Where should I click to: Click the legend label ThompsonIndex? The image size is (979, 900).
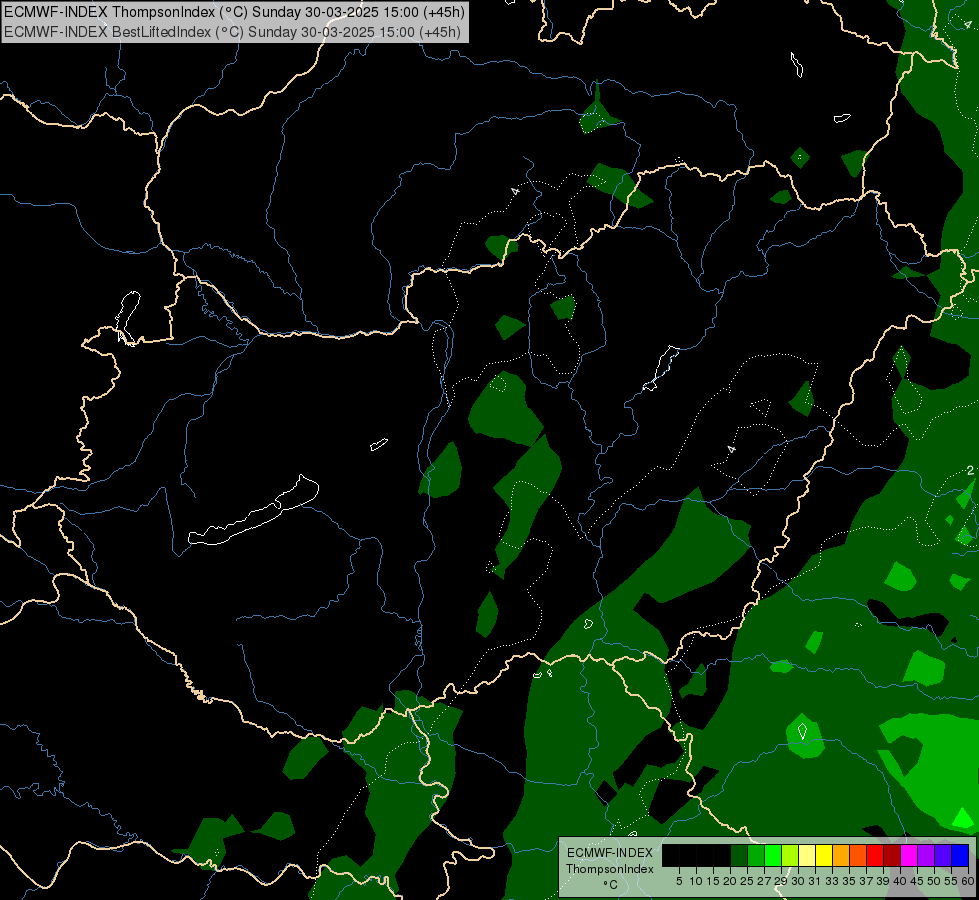(x=610, y=869)
